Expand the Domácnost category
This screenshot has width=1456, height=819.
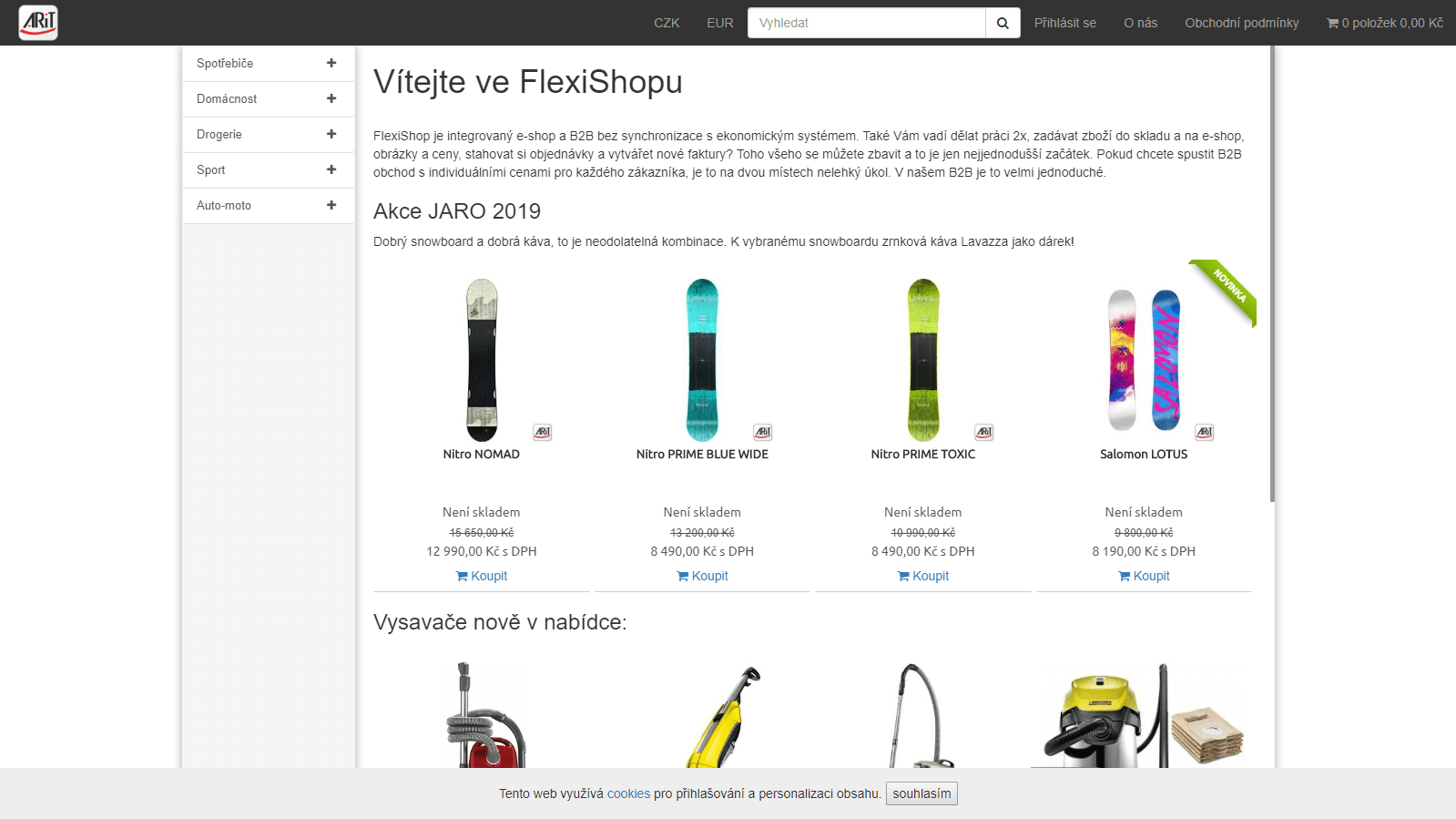(331, 98)
